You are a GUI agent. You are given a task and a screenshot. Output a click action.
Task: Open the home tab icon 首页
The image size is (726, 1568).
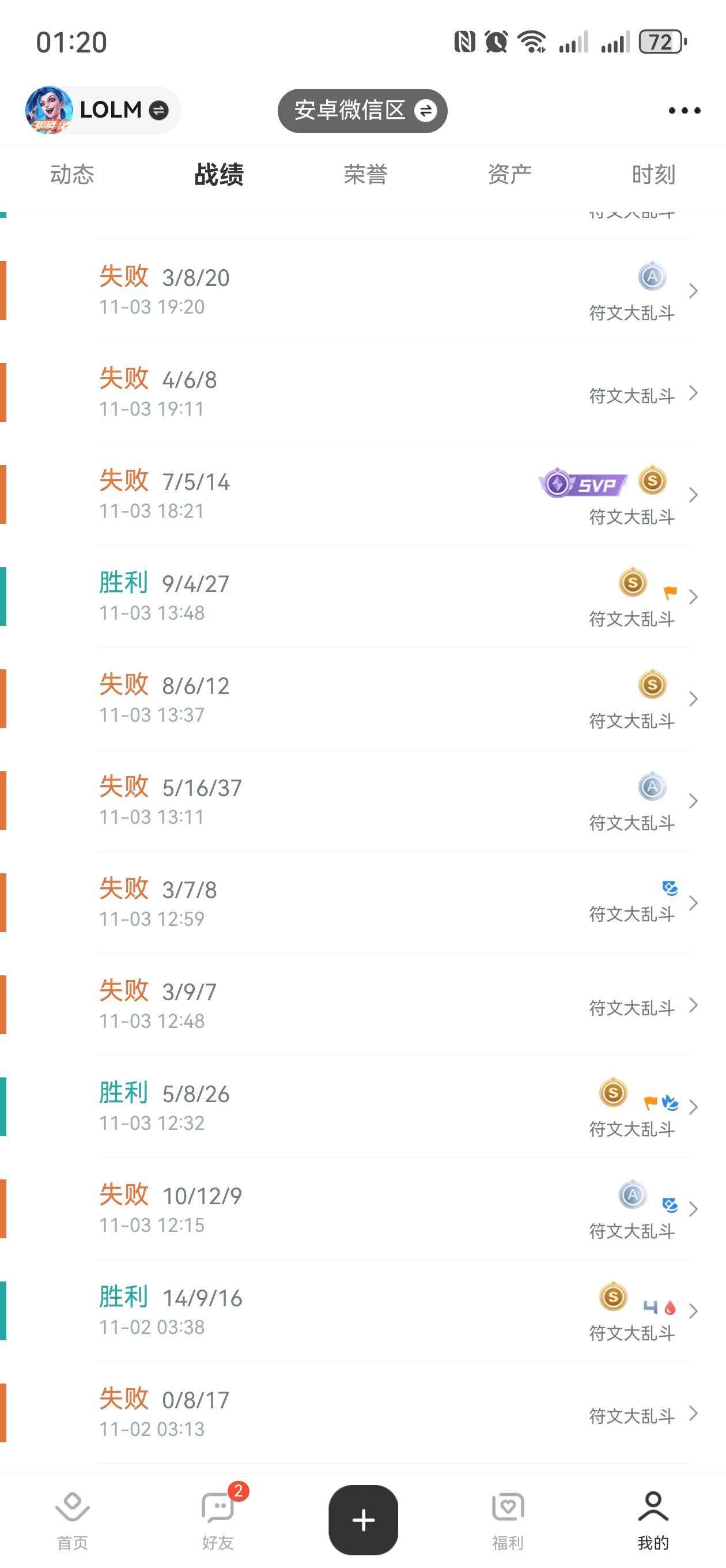(73, 1520)
